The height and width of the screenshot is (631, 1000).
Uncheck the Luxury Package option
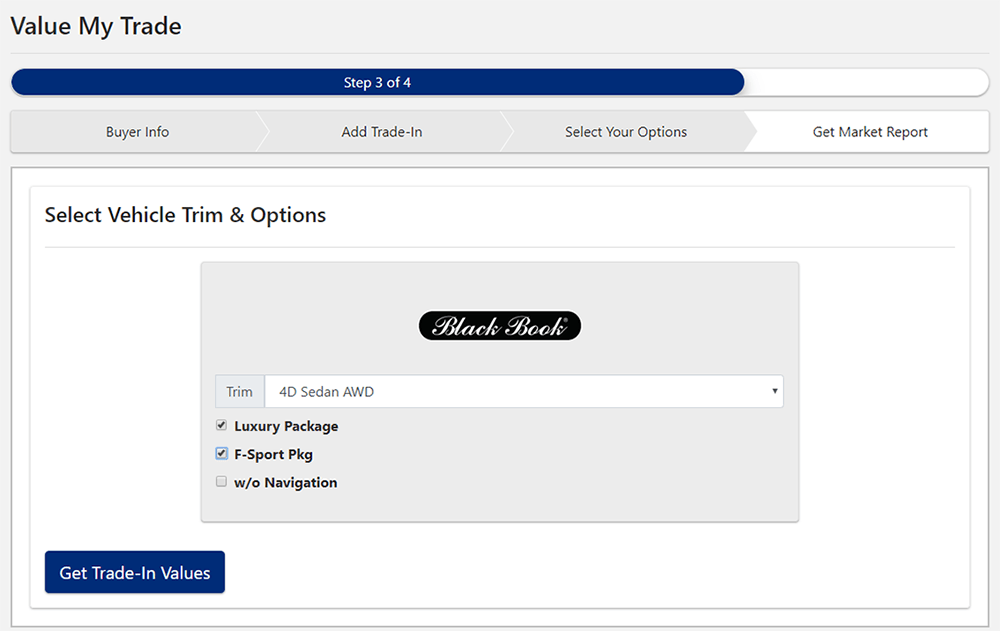[x=221, y=425]
